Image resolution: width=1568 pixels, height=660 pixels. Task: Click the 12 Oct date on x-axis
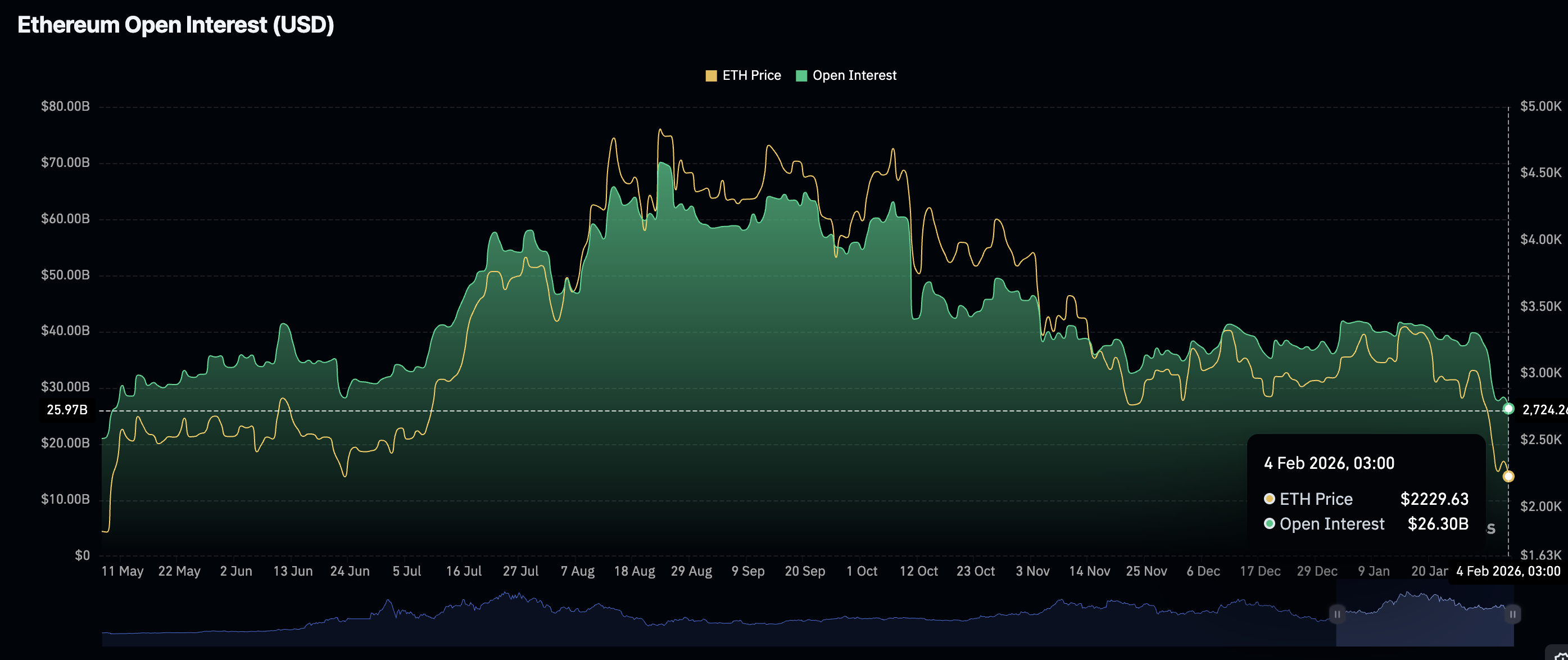[918, 571]
